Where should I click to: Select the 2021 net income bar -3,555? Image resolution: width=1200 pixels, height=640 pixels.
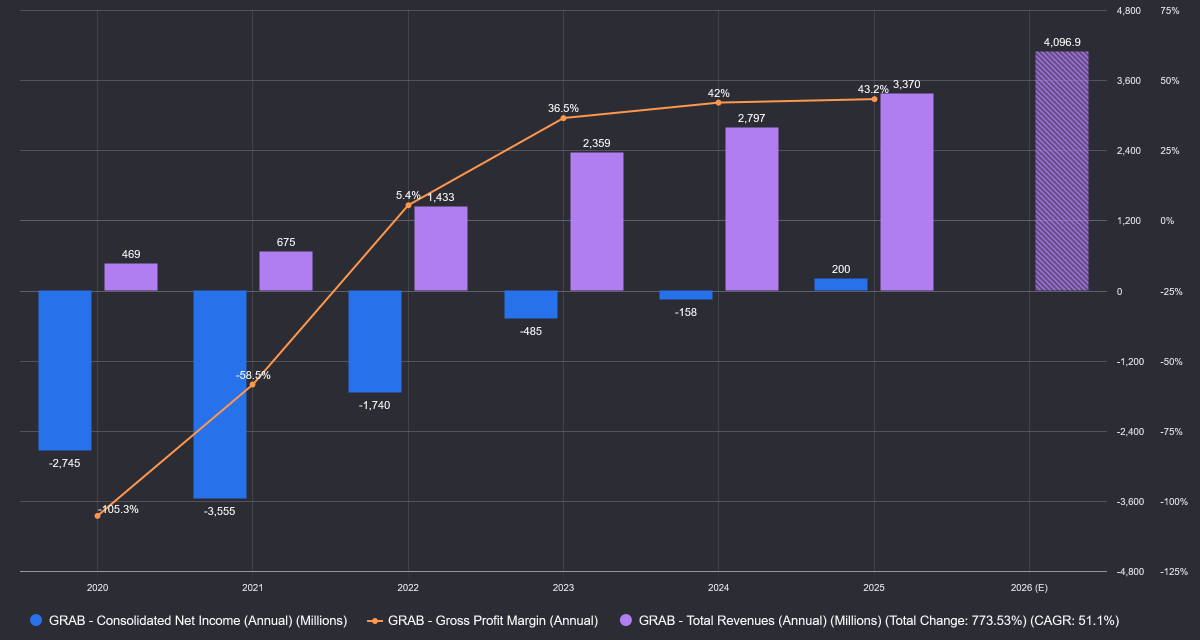click(x=220, y=395)
